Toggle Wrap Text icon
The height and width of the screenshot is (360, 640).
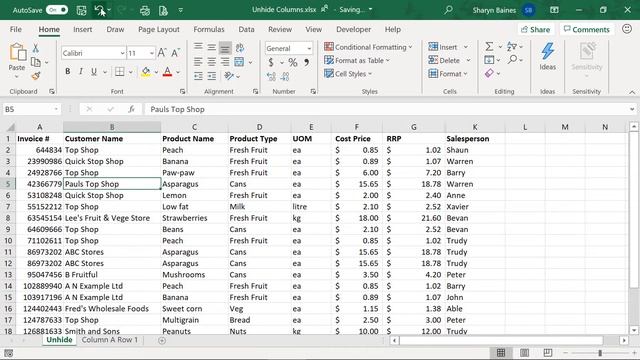[x=240, y=48]
